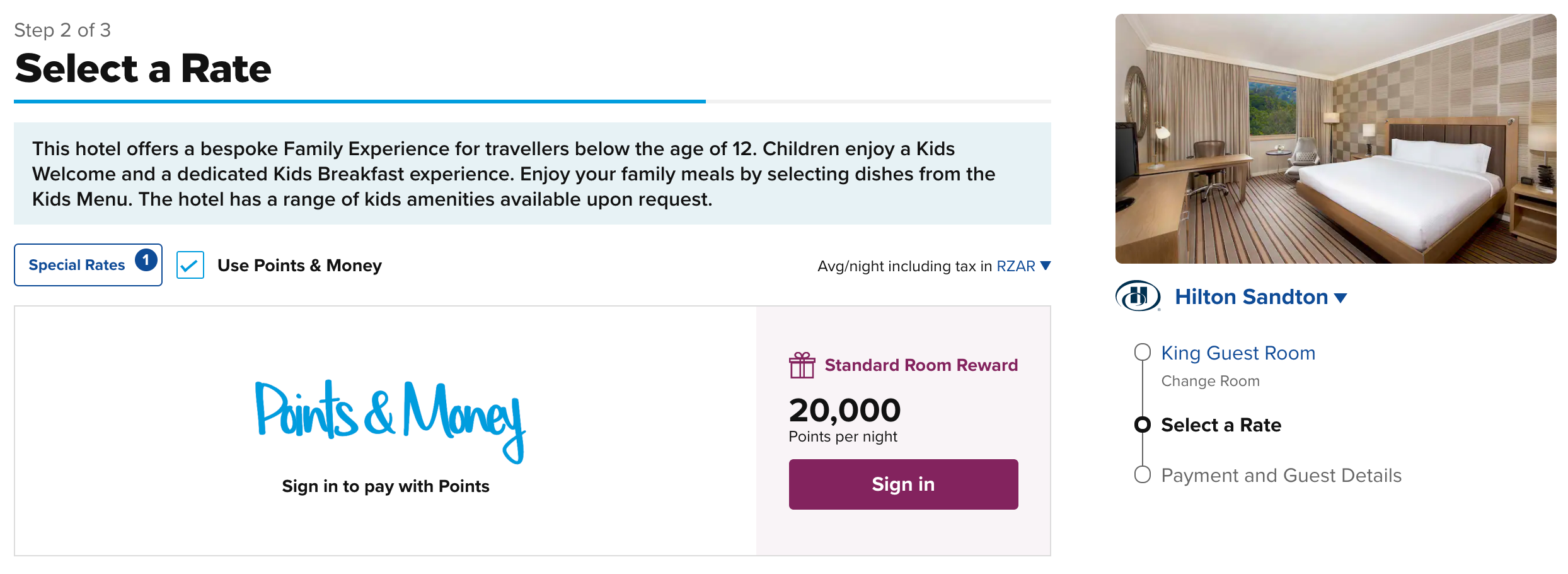The height and width of the screenshot is (574, 1568).
Task: Click the Use Points & Money label
Action: (299, 266)
